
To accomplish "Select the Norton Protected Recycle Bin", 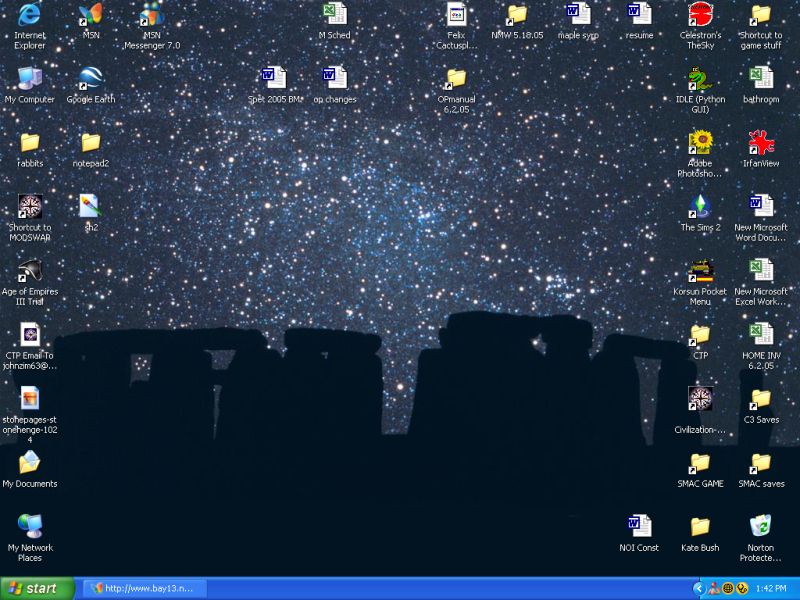I will pyautogui.click(x=760, y=527).
